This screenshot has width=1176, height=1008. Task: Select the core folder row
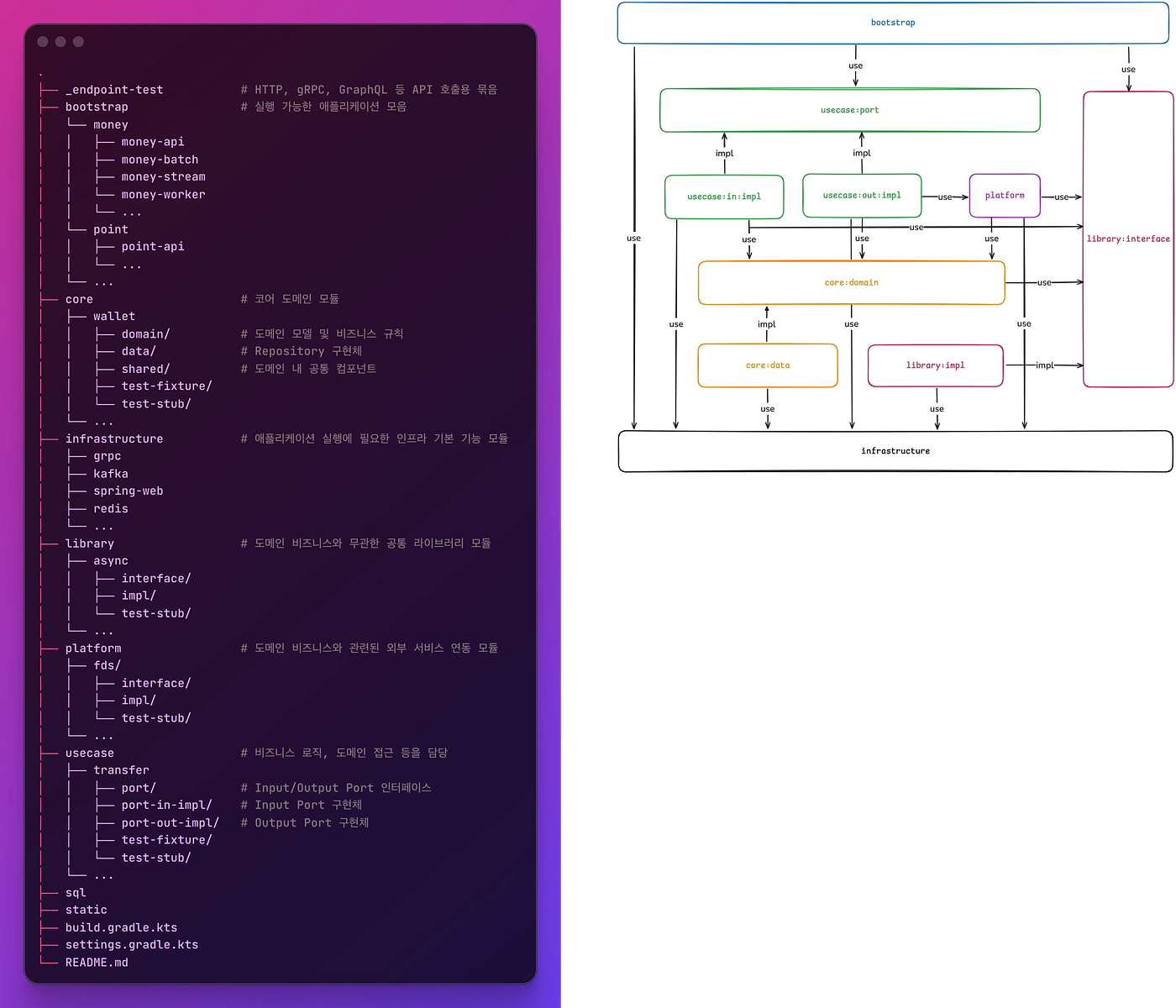[x=79, y=299]
